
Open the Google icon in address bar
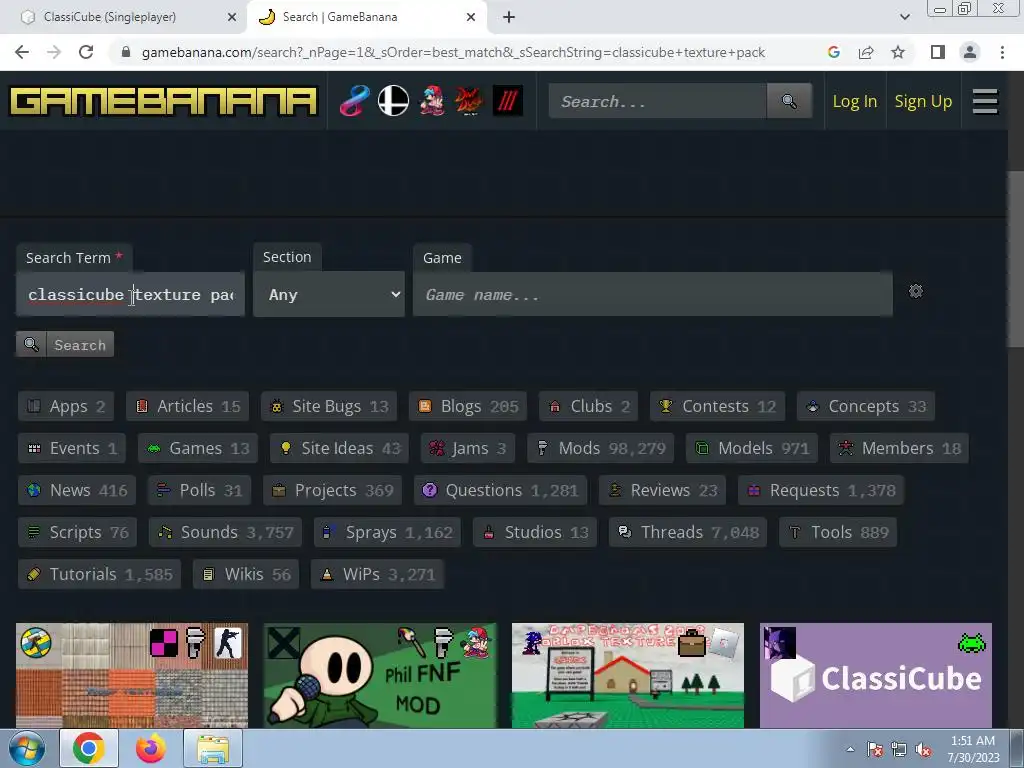(x=833, y=52)
